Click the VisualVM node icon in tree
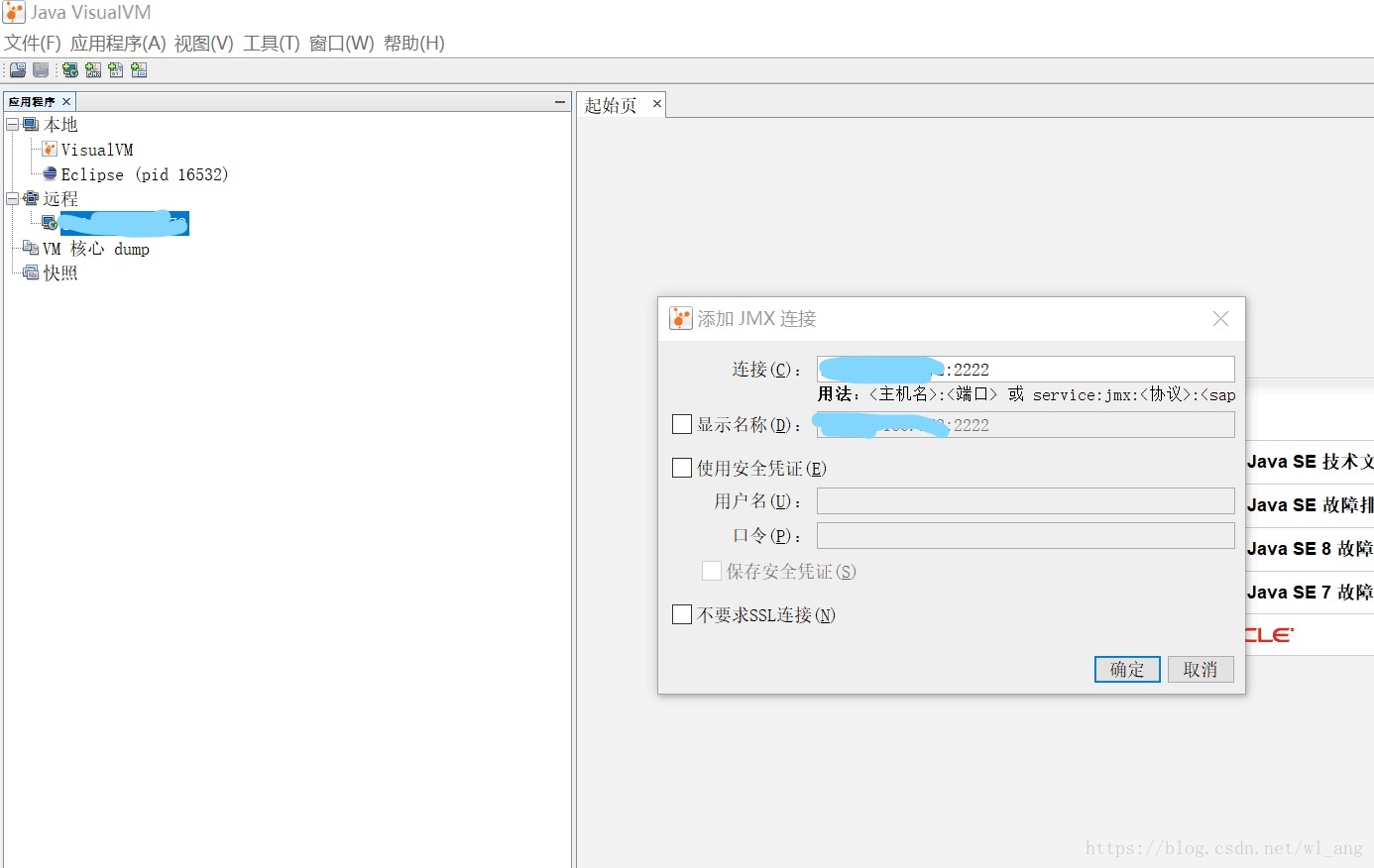The height and width of the screenshot is (868, 1374). pos(50,149)
